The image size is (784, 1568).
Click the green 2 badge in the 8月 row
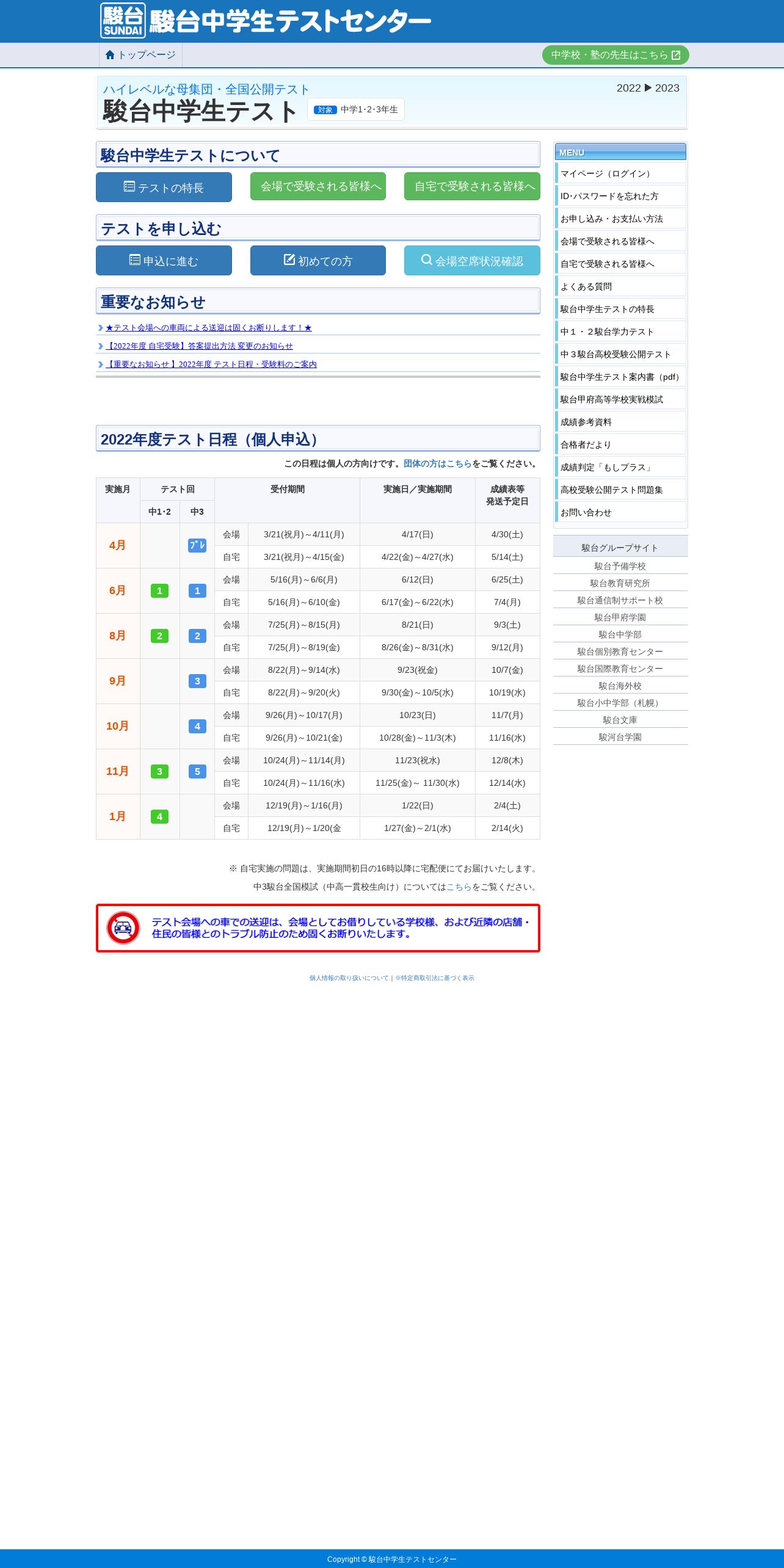(x=159, y=636)
